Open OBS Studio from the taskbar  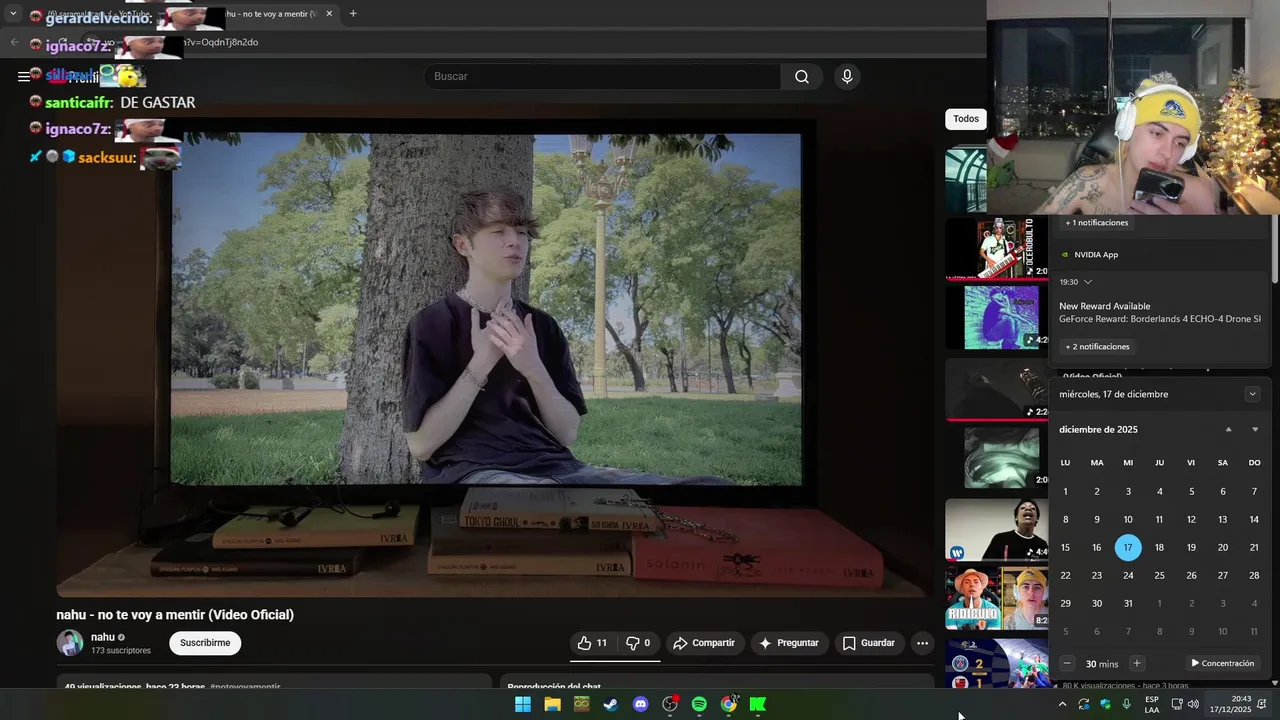point(670,704)
